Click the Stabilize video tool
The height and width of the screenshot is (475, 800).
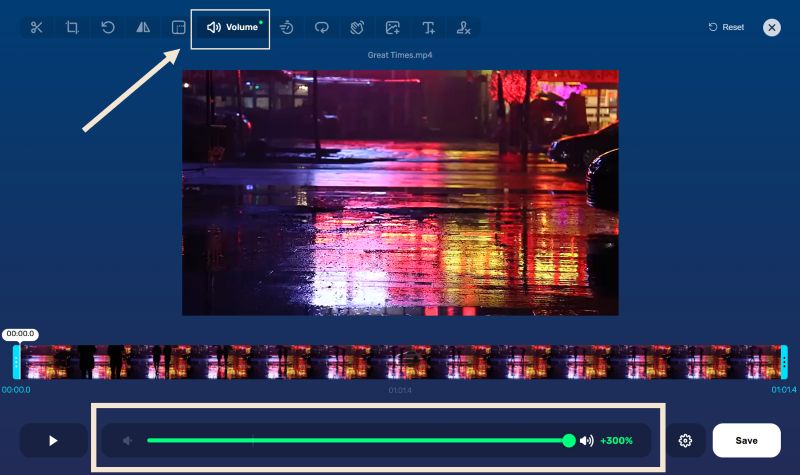pyautogui.click(x=357, y=27)
